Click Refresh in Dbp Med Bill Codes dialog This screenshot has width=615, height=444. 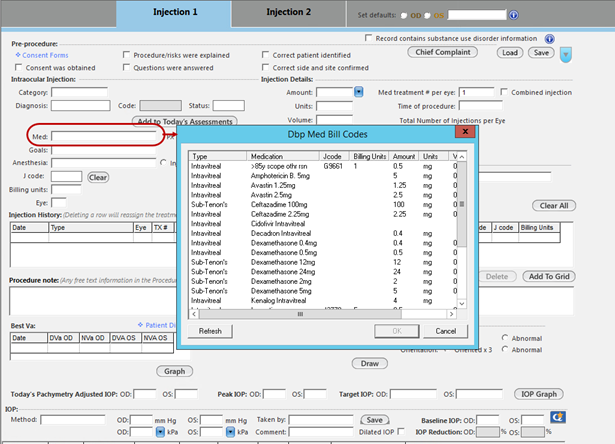pos(210,331)
